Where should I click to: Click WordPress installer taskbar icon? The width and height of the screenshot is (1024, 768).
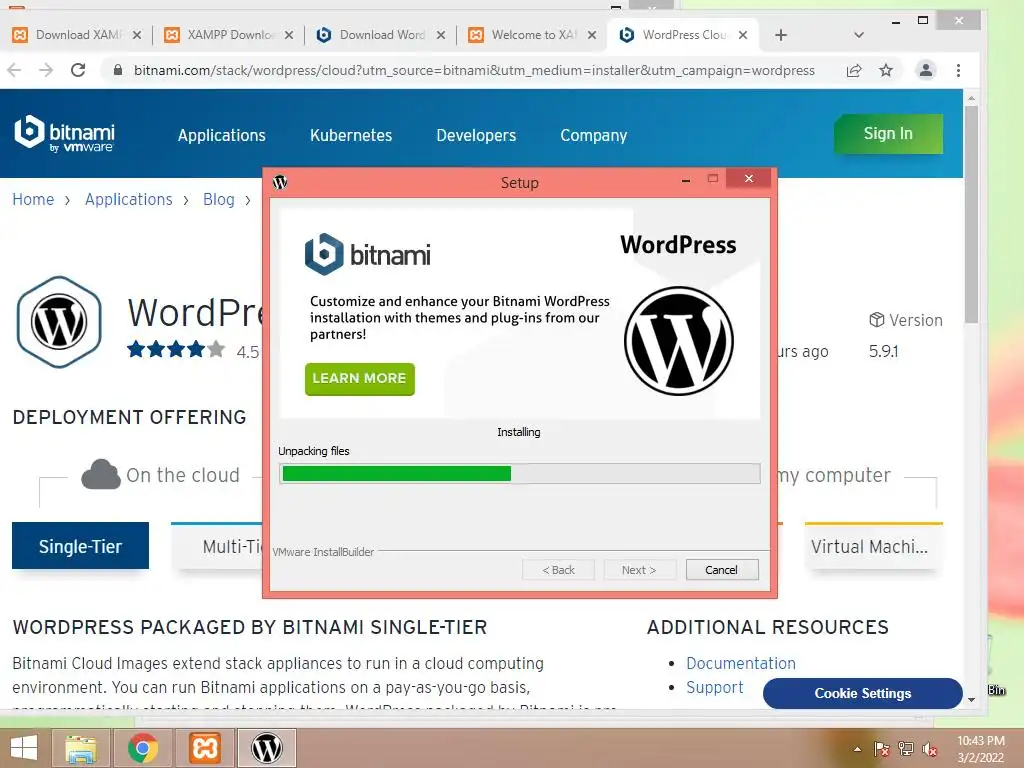[x=266, y=748]
